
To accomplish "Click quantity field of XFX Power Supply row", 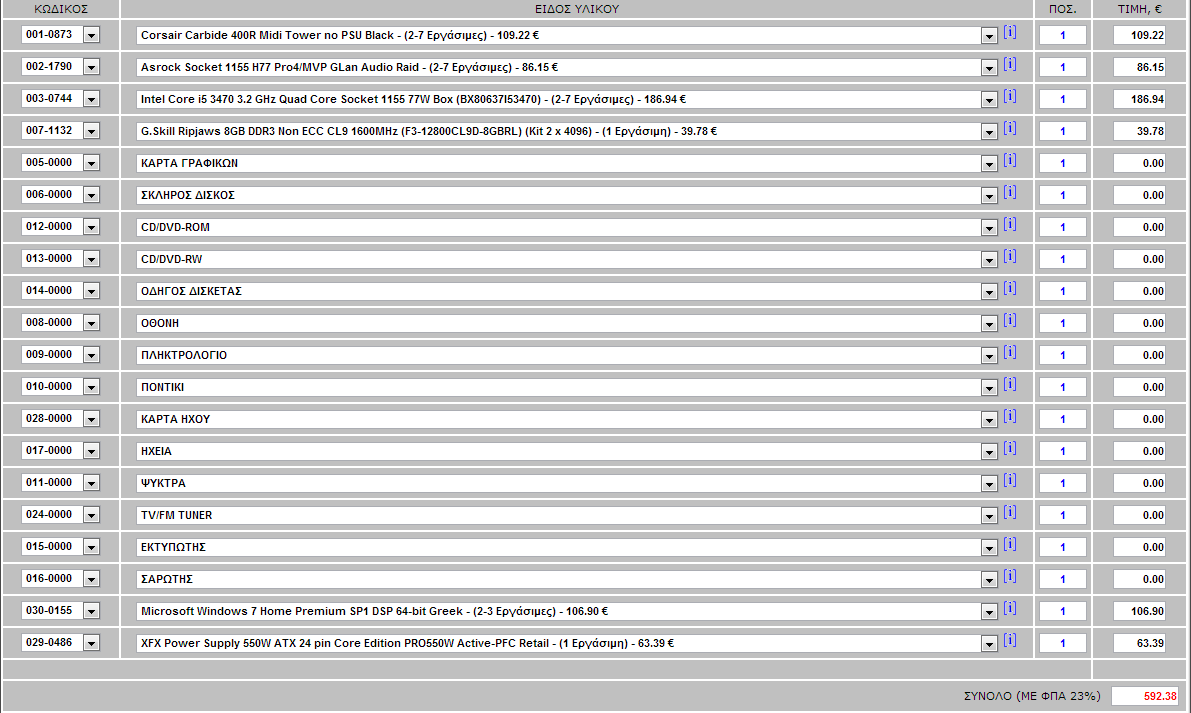I will pos(1063,643).
